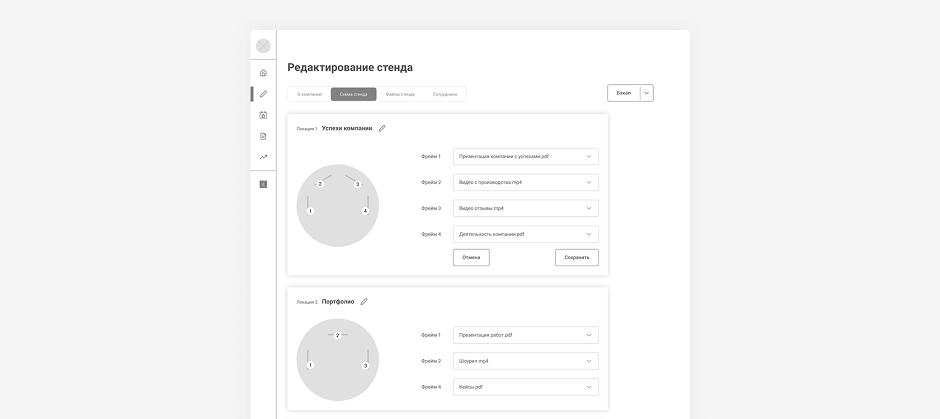Switch to the О компании tab
Image resolution: width=940 pixels, height=419 pixels.
309,94
